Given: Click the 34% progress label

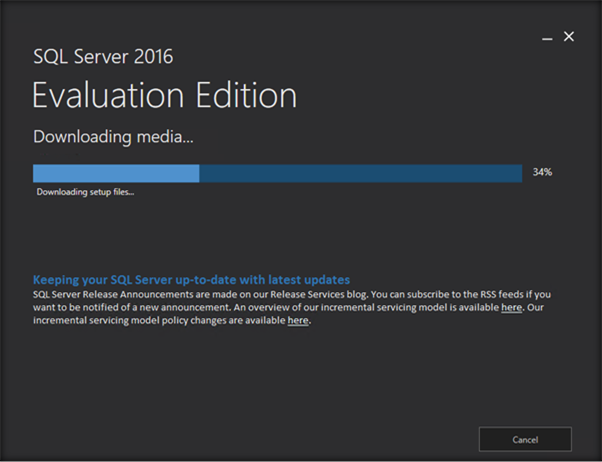Looking at the screenshot, I should pos(542,172).
